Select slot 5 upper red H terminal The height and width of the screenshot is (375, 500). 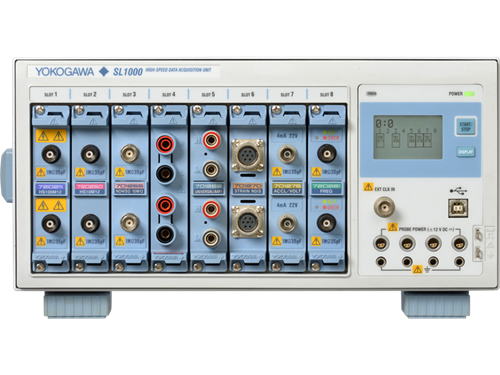point(211,140)
